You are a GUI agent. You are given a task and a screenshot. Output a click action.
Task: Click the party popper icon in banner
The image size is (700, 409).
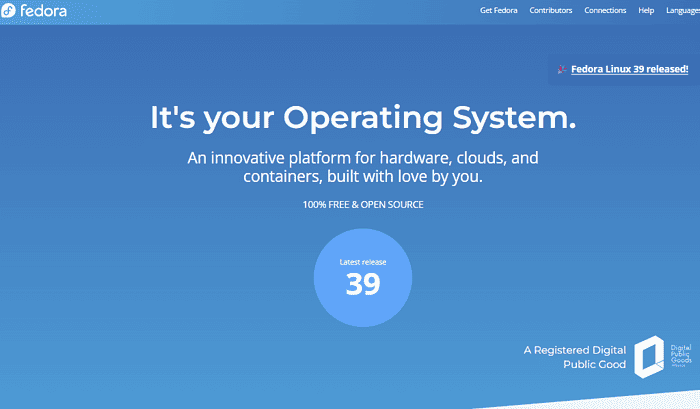click(x=562, y=69)
